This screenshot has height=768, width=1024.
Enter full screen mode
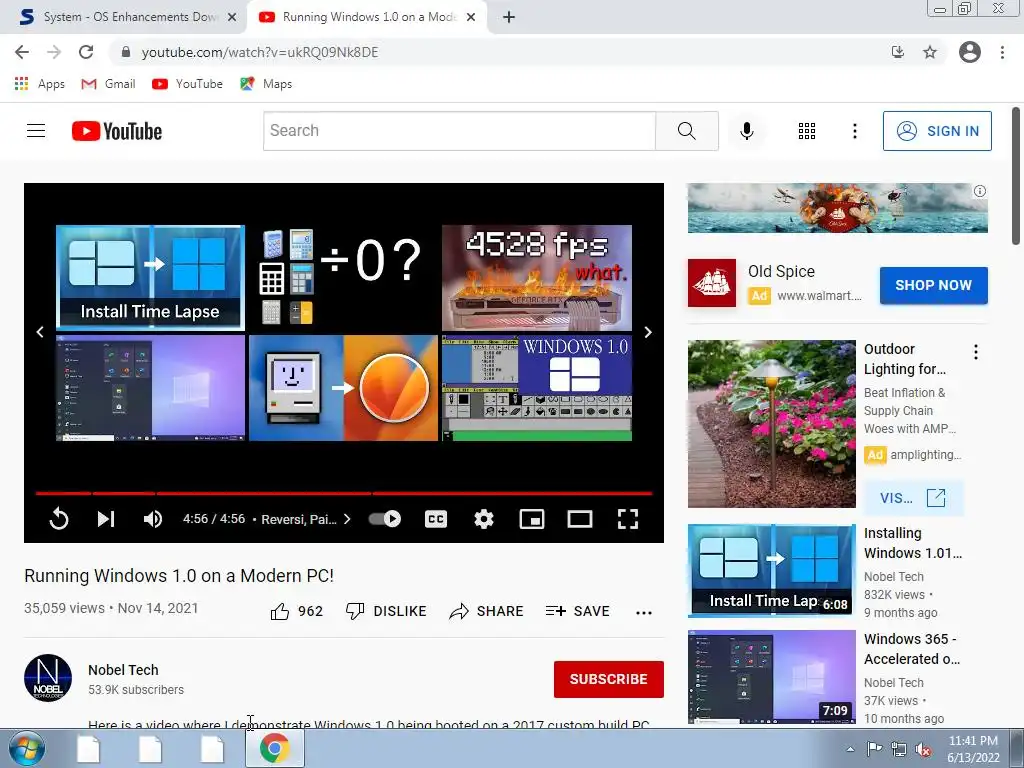[x=628, y=519]
